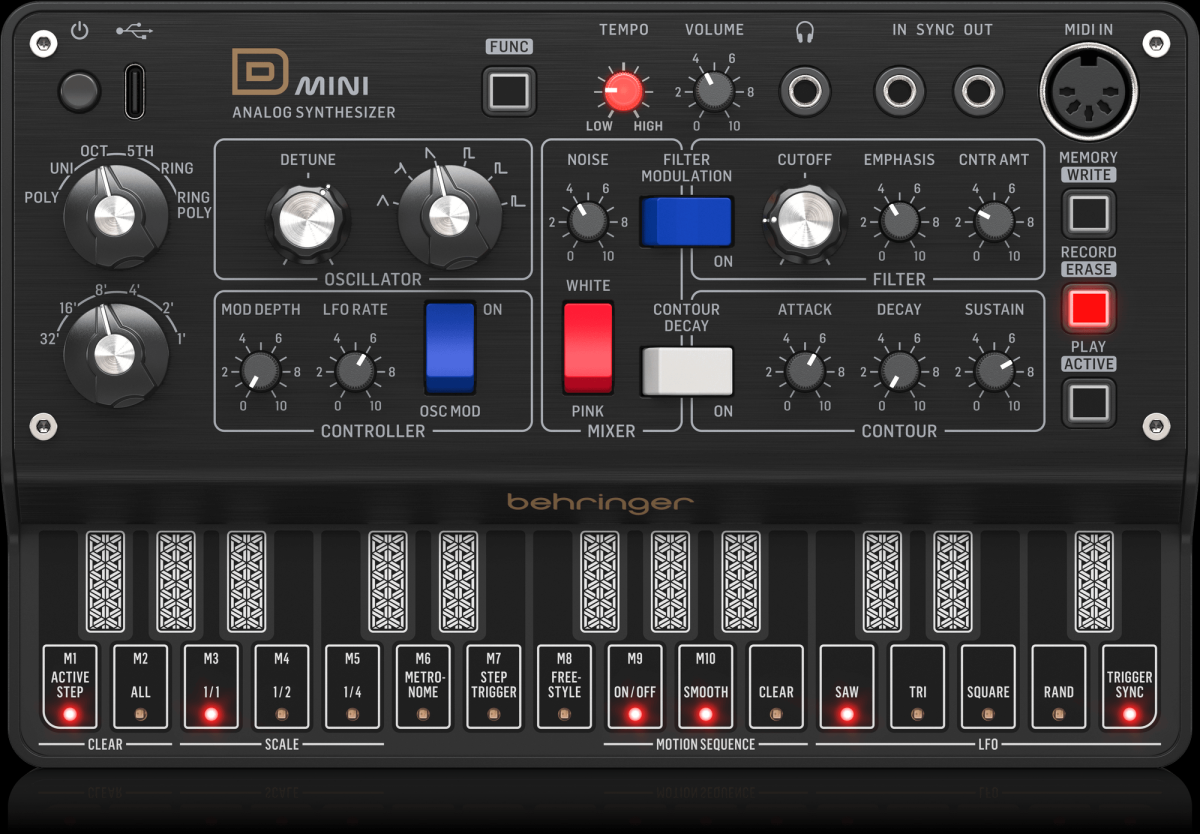Select the M3 1/1 scale key

(211, 686)
